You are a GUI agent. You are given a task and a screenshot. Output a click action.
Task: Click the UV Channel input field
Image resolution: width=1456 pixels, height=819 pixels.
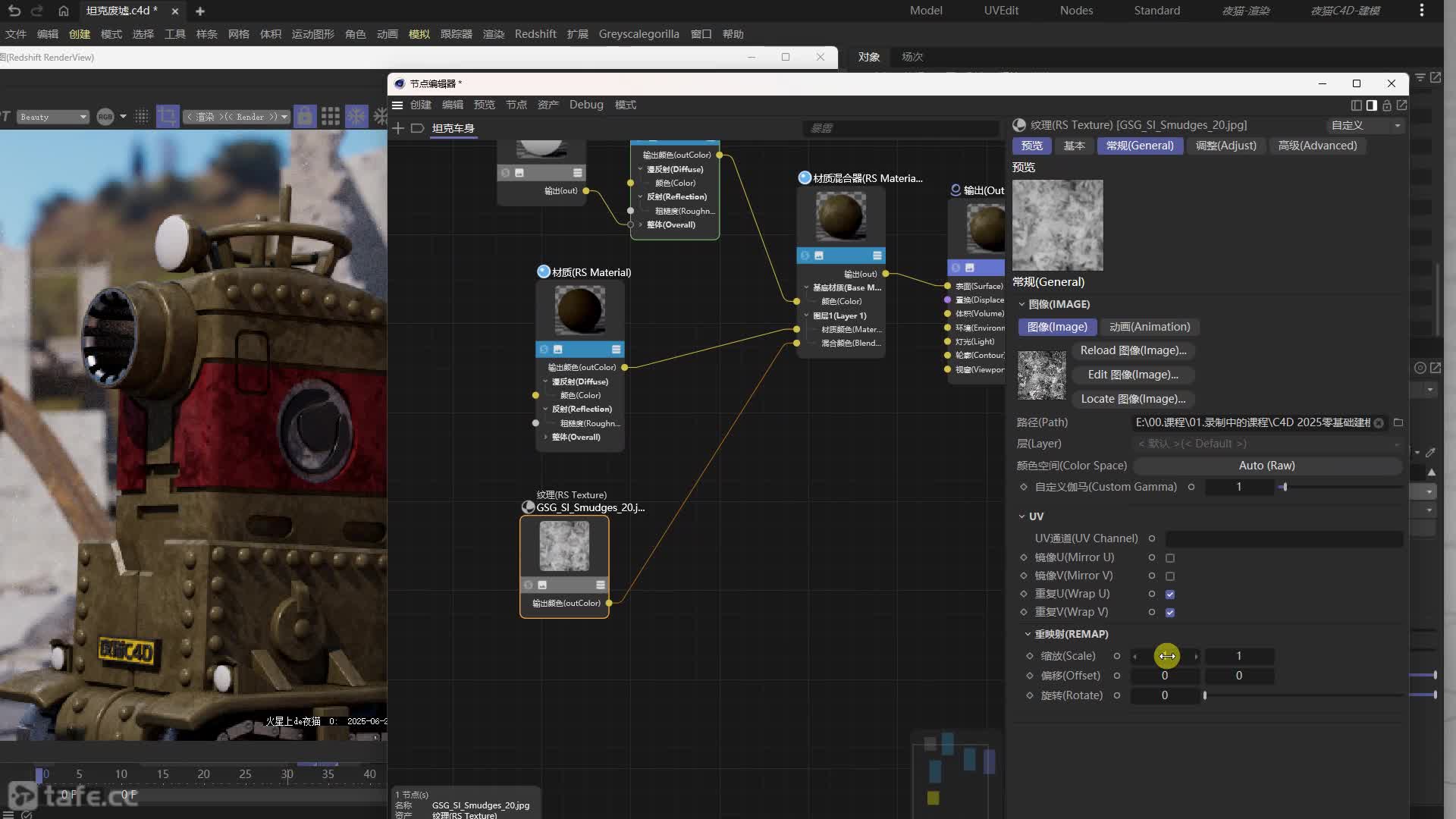pyautogui.click(x=1283, y=538)
